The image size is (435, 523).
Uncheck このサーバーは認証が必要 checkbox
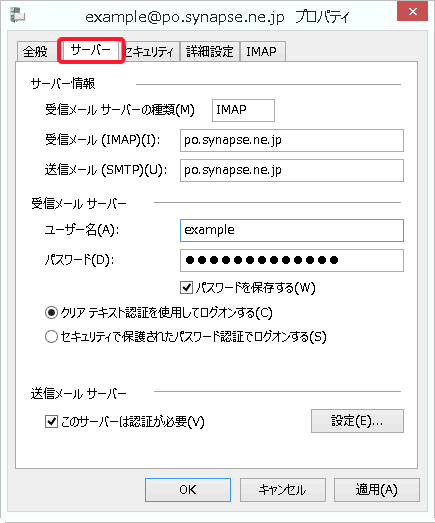51,422
